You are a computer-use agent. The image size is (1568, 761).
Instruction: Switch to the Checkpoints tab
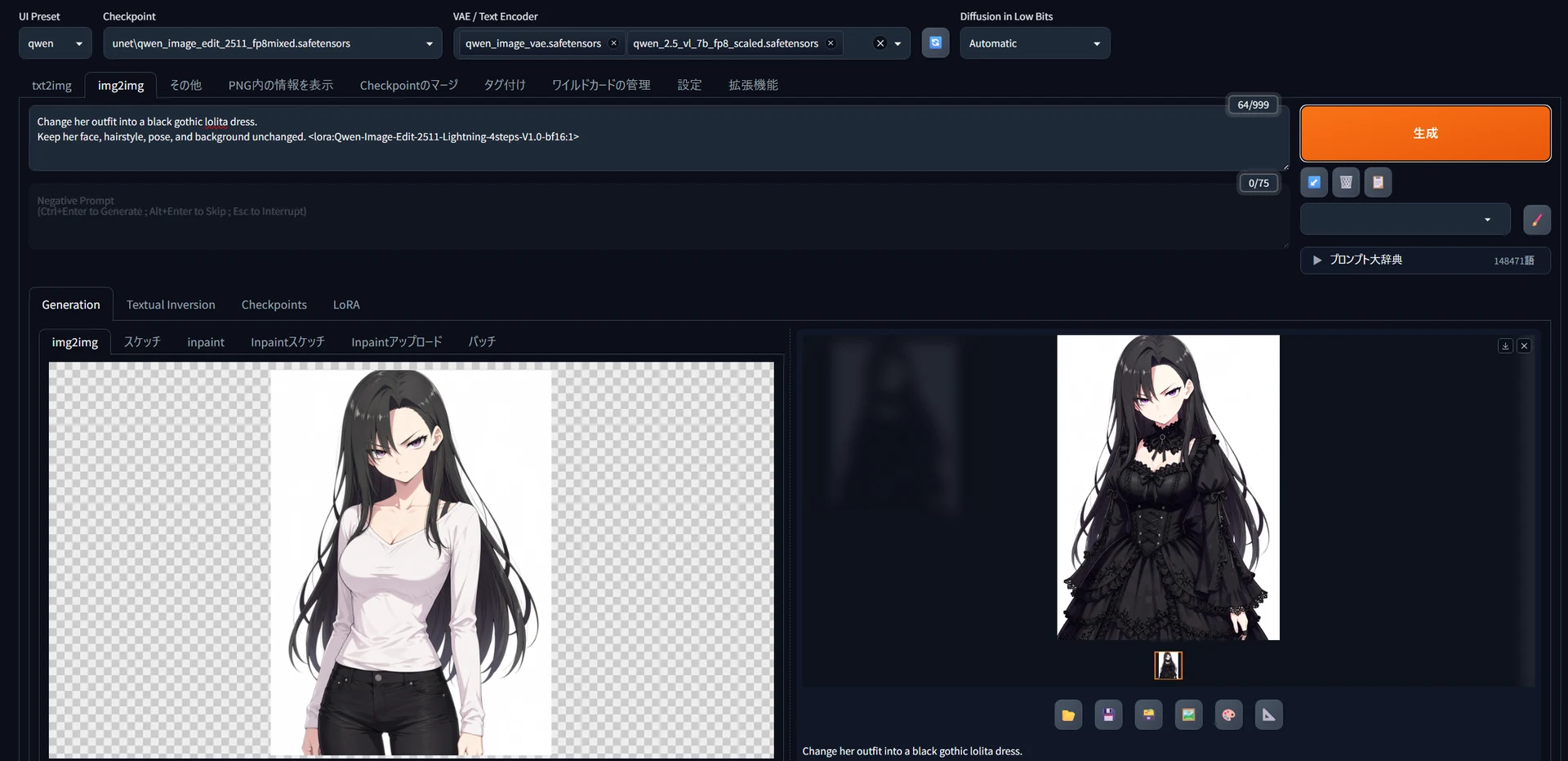click(x=274, y=305)
